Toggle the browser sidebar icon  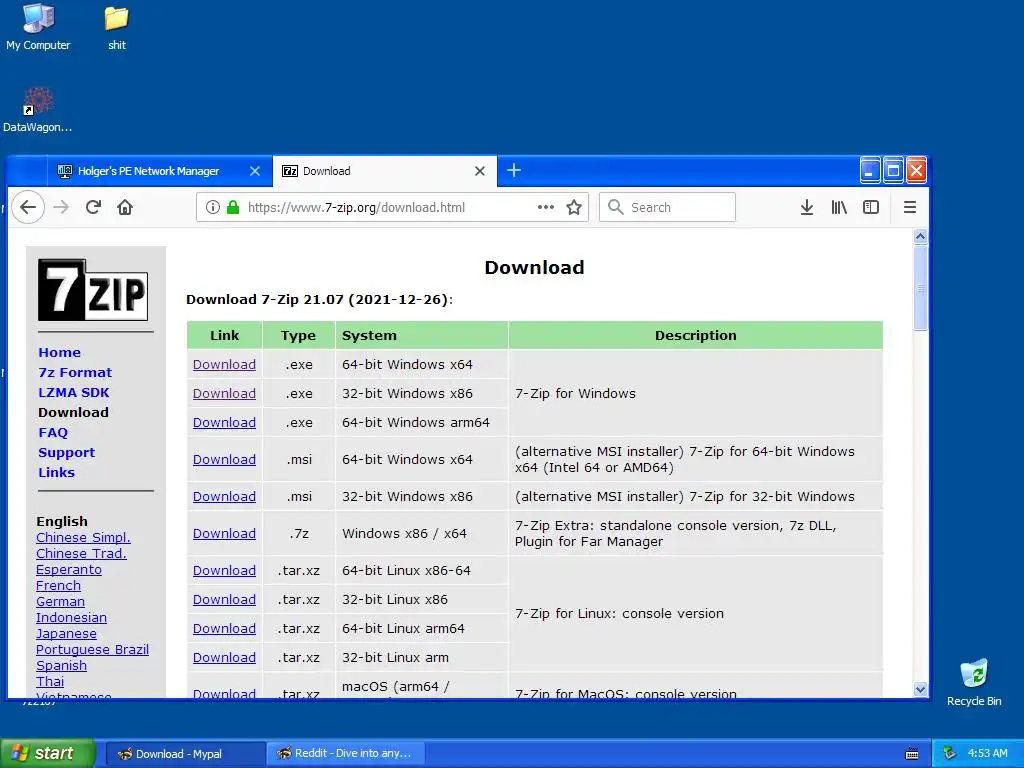[871, 207]
